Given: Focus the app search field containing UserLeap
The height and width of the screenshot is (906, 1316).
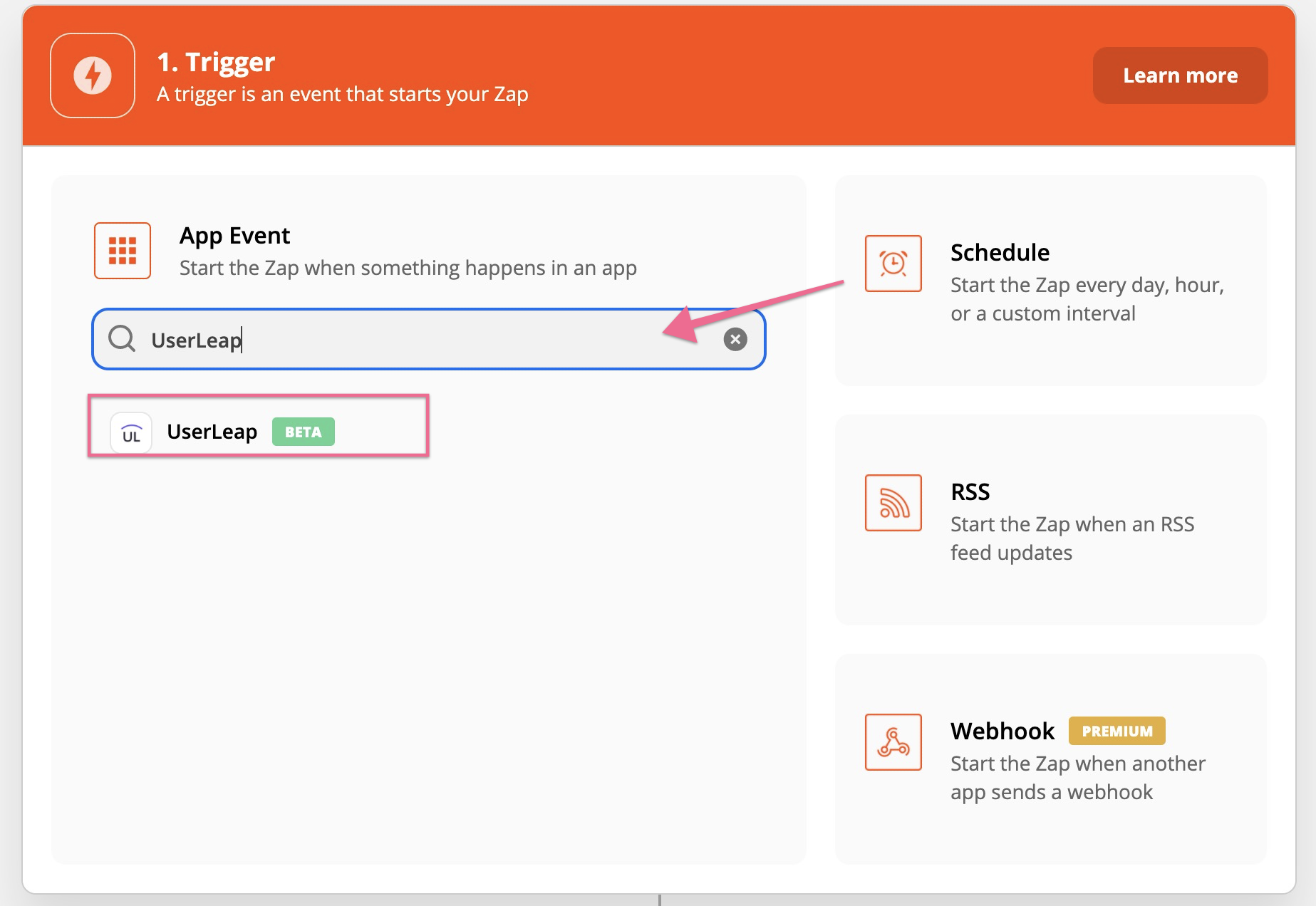Looking at the screenshot, I should (429, 339).
